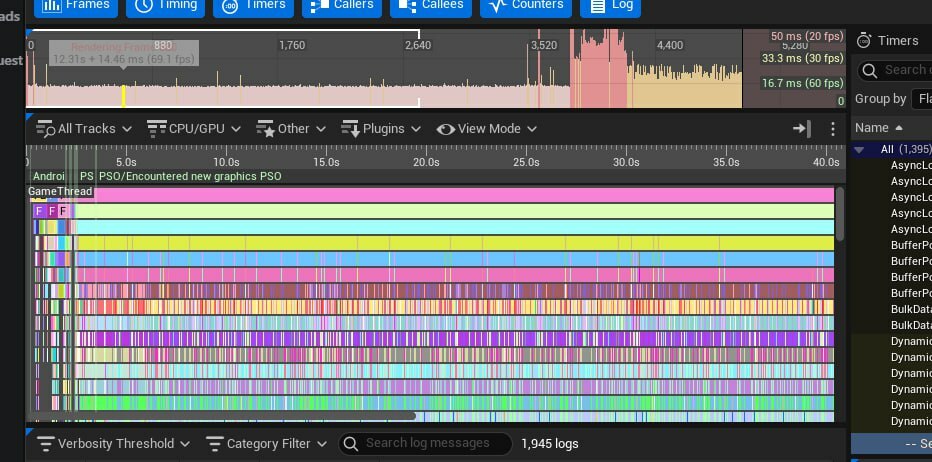Expand the View Mode dropdown
Viewport: 932px width, 462px height.
coord(487,129)
